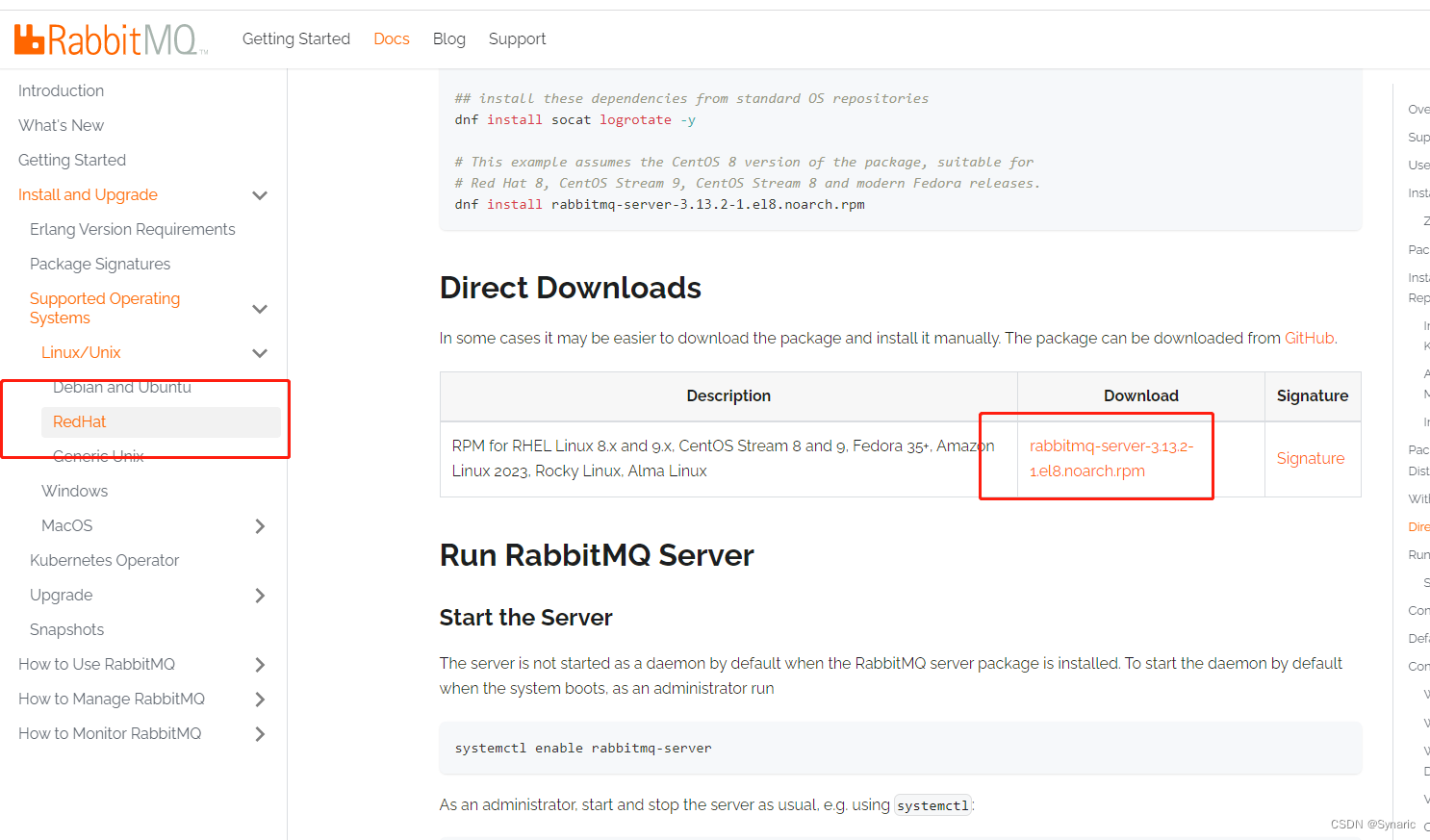Open How to Monitor RabbitMQ section
1430x840 pixels.
point(110,733)
